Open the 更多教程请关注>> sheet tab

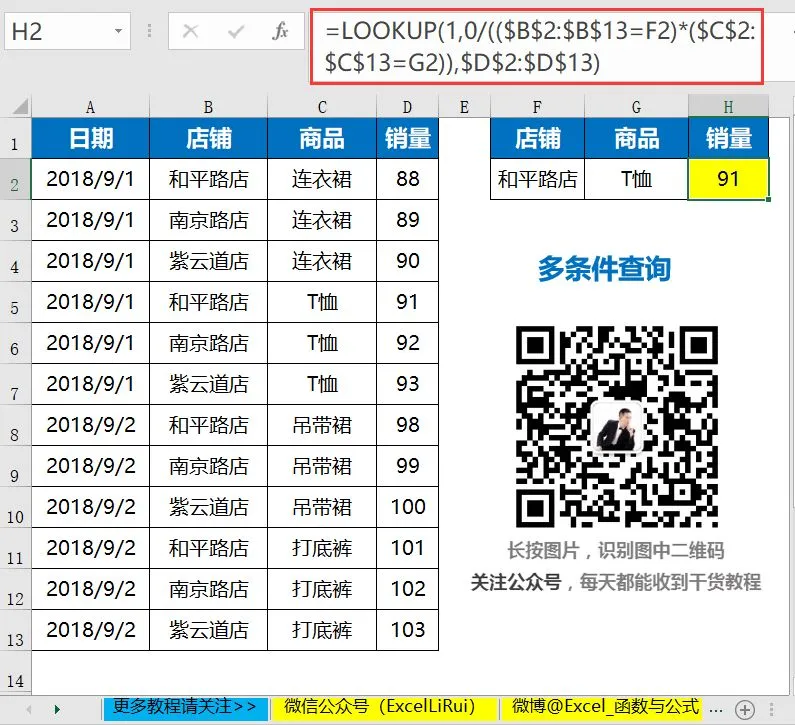185,708
